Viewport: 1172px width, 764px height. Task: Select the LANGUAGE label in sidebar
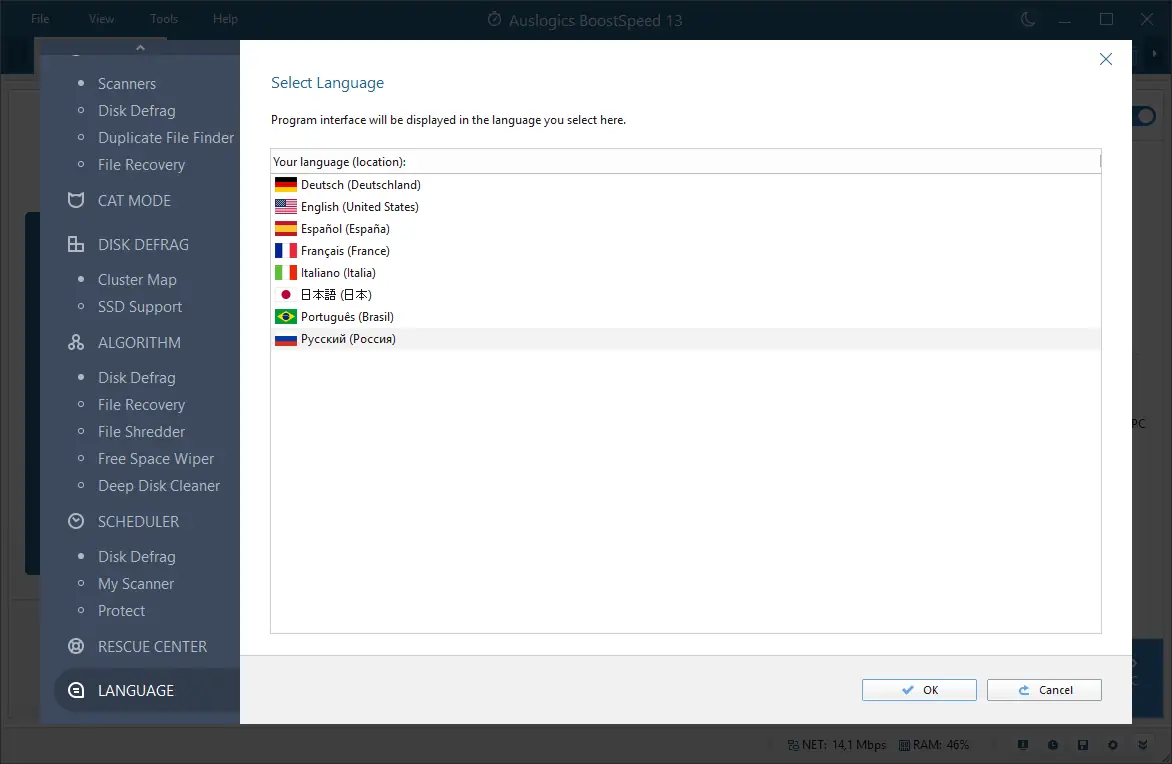(x=136, y=690)
